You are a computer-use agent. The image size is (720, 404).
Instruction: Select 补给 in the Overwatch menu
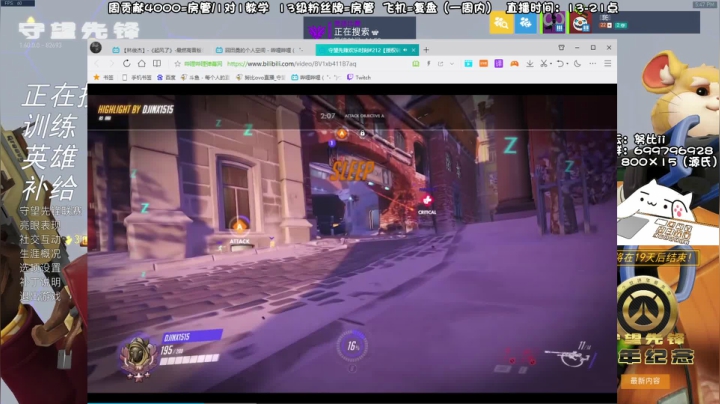click(x=49, y=188)
